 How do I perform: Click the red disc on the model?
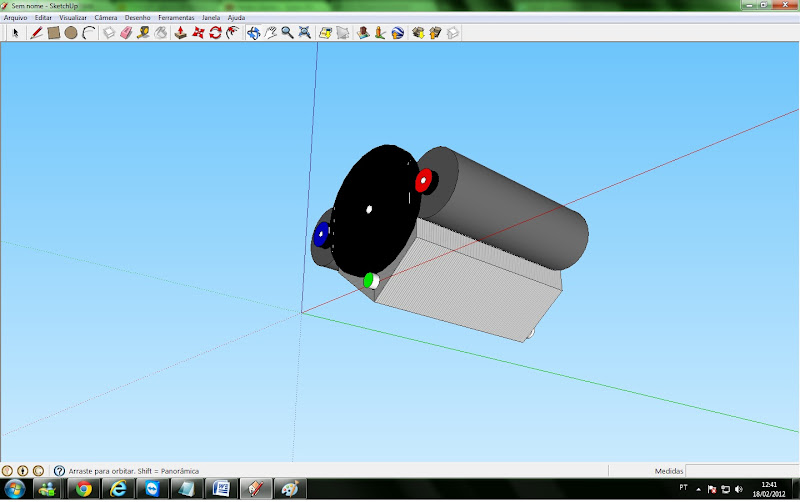point(423,181)
